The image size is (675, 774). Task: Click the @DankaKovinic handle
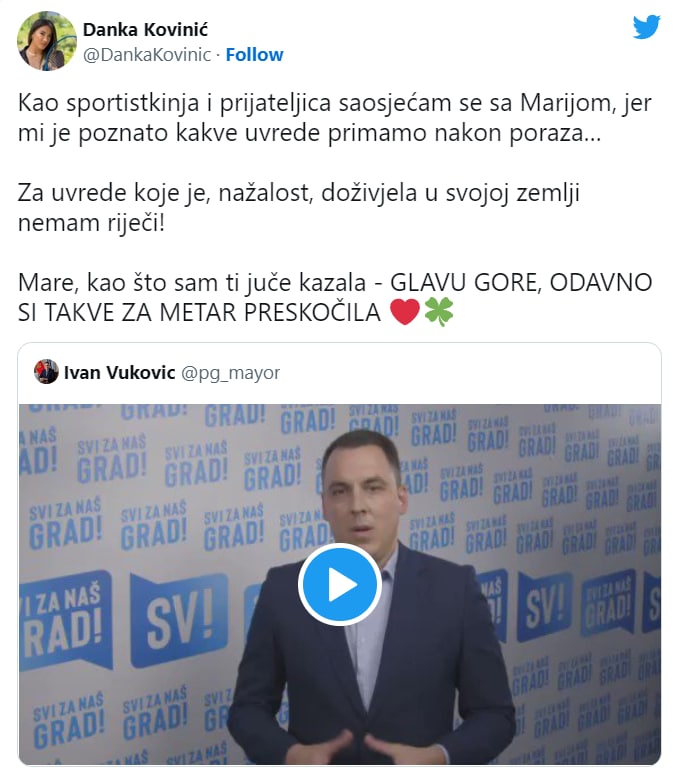click(147, 55)
